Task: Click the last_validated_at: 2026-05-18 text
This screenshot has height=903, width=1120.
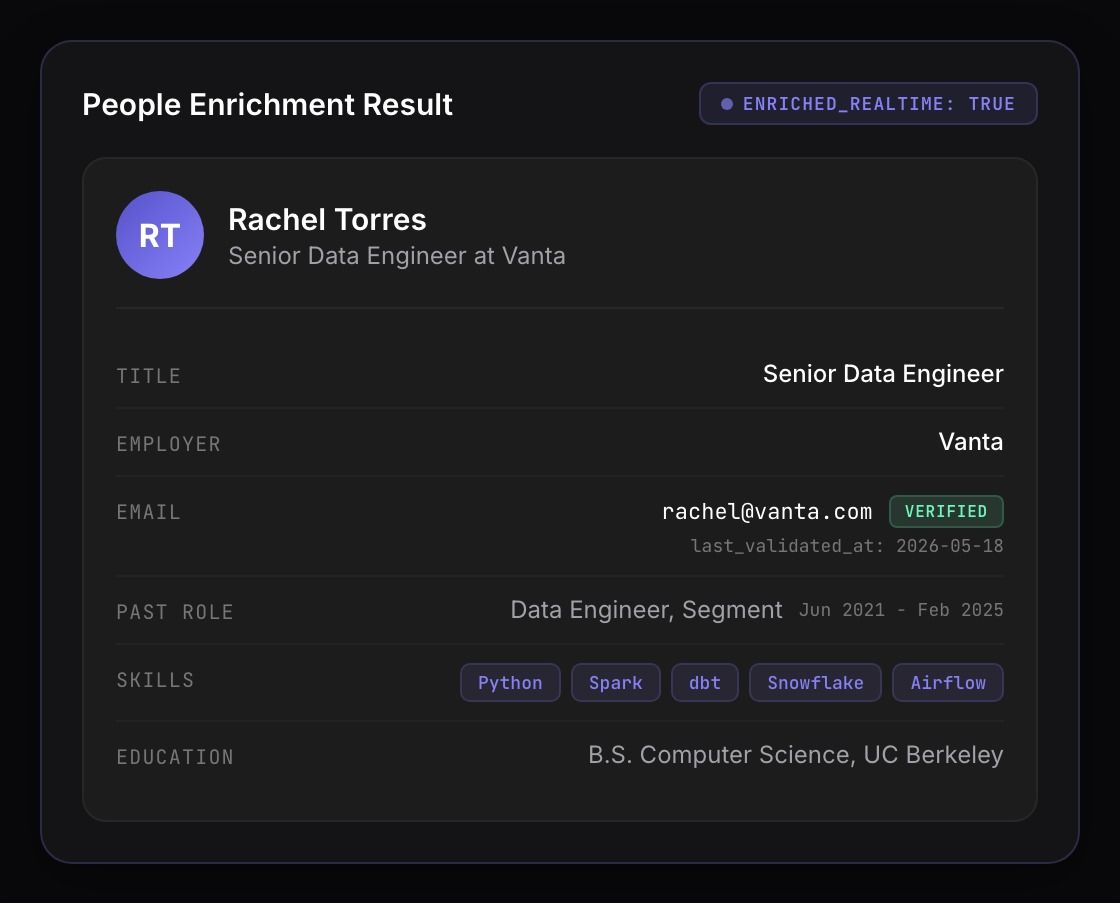Action: [846, 546]
